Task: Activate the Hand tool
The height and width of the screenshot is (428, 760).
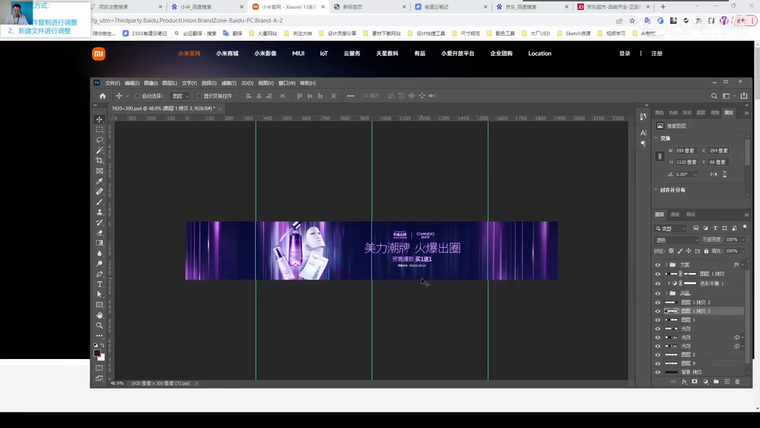Action: pyautogui.click(x=99, y=315)
